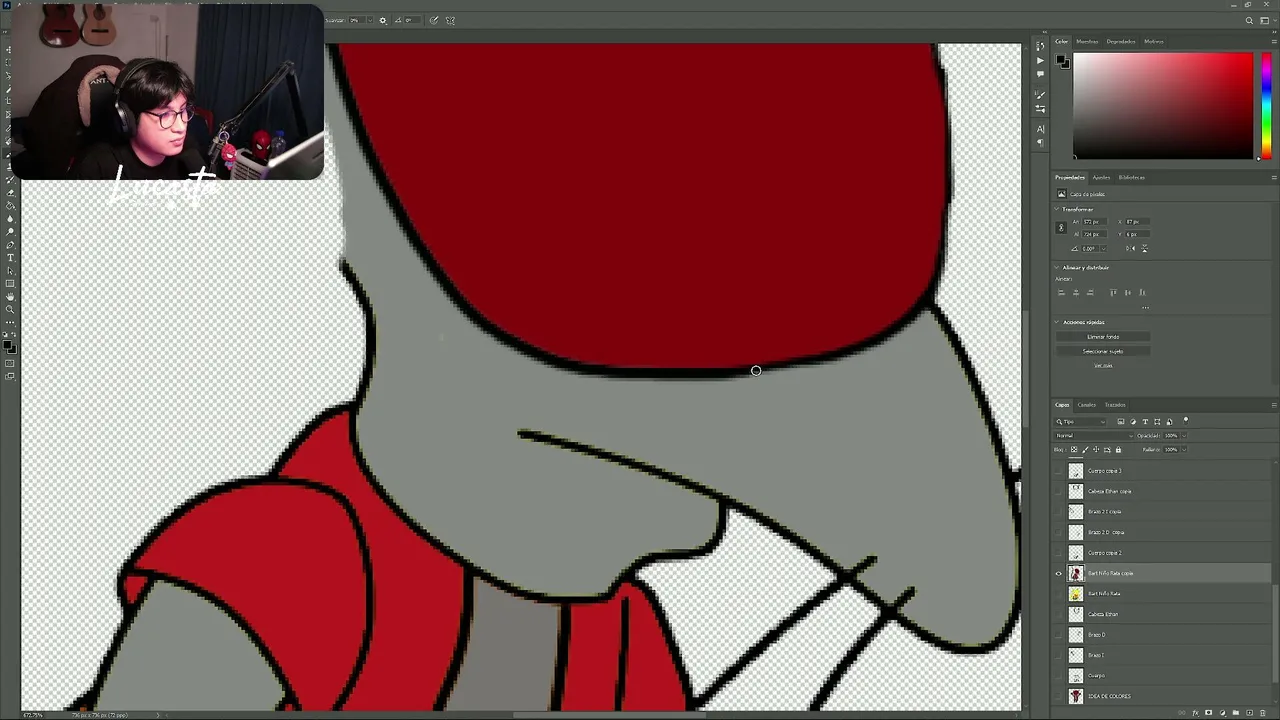Select the Rectangle shape tool
This screenshot has width=1280, height=720.
(x=10, y=283)
